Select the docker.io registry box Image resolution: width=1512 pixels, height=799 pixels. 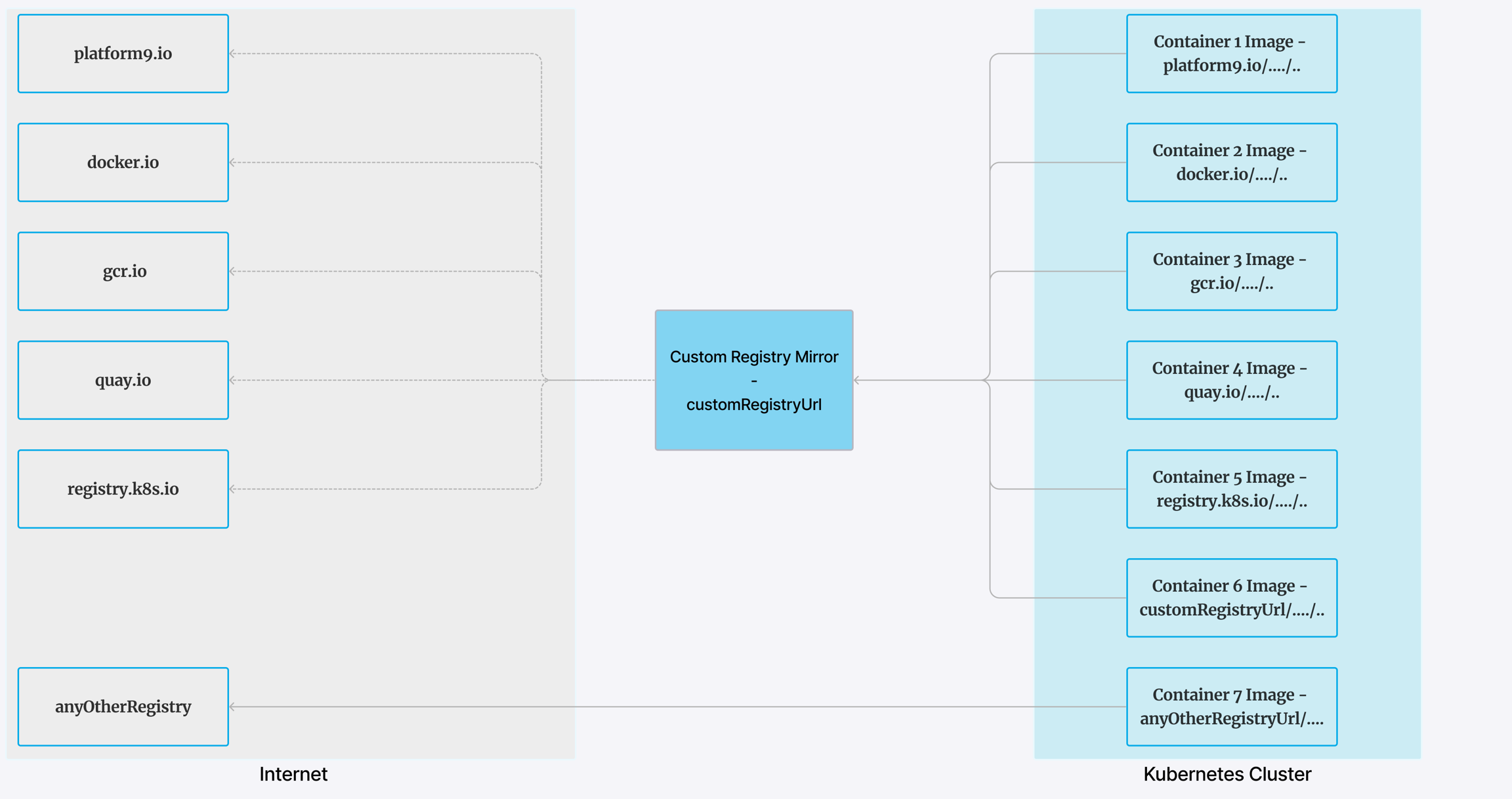tap(123, 163)
